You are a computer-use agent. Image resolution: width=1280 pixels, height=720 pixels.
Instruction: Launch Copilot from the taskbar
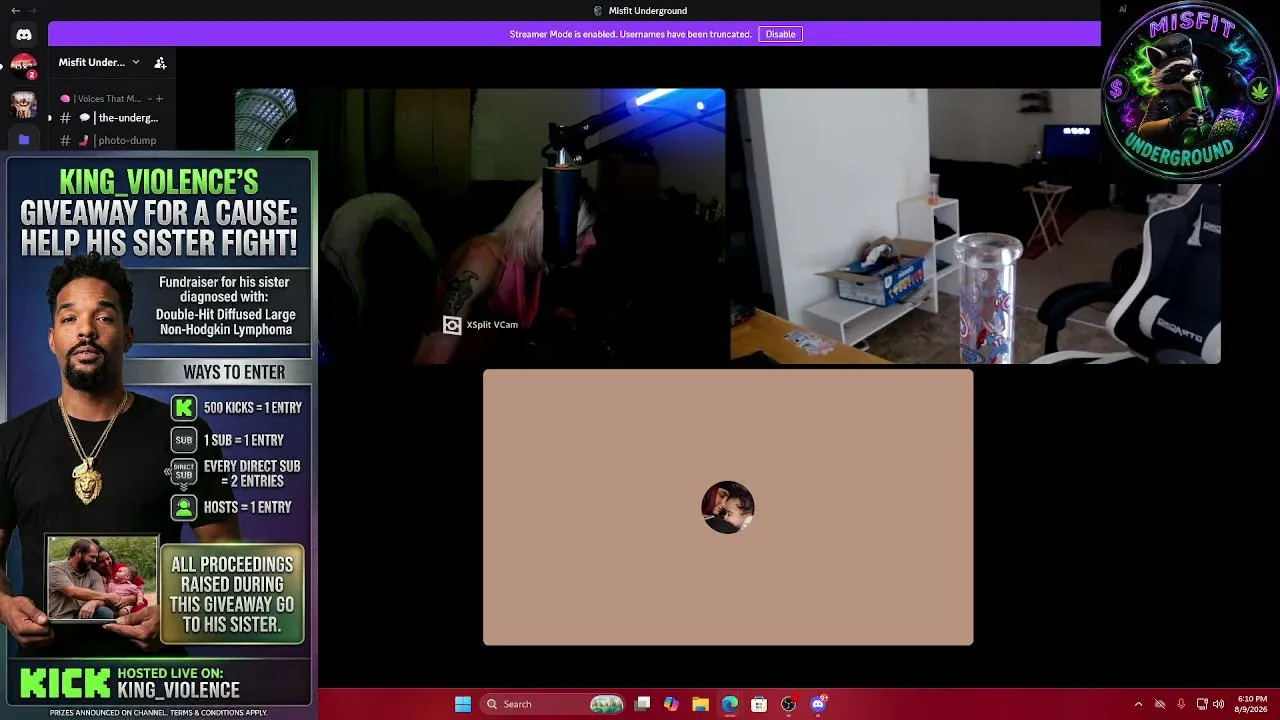tap(671, 704)
